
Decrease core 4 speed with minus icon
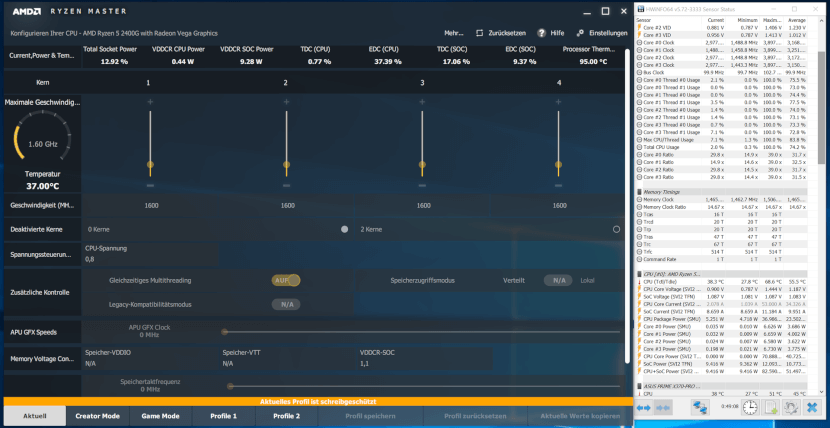click(x=558, y=186)
